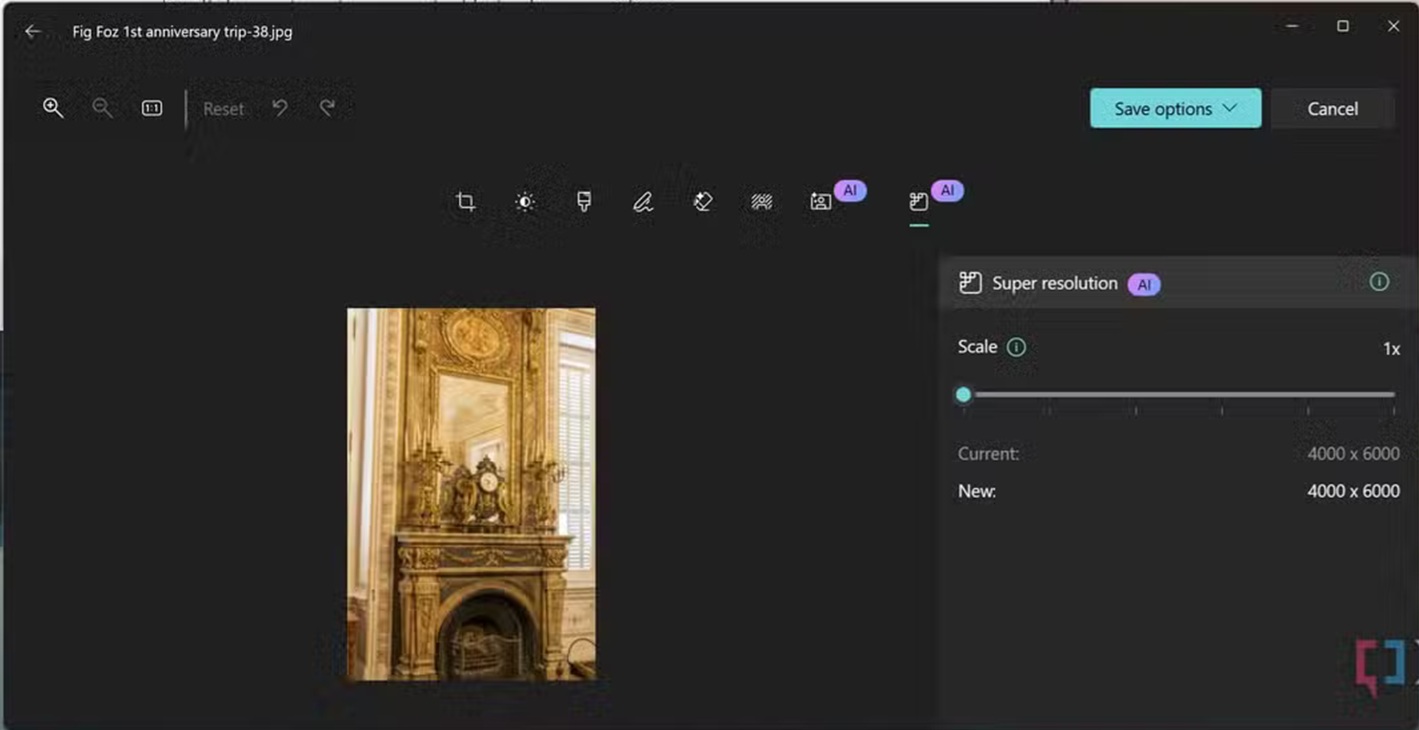Click the file name Fig Foz title
The width and height of the screenshot is (1419, 730).
[x=182, y=31]
